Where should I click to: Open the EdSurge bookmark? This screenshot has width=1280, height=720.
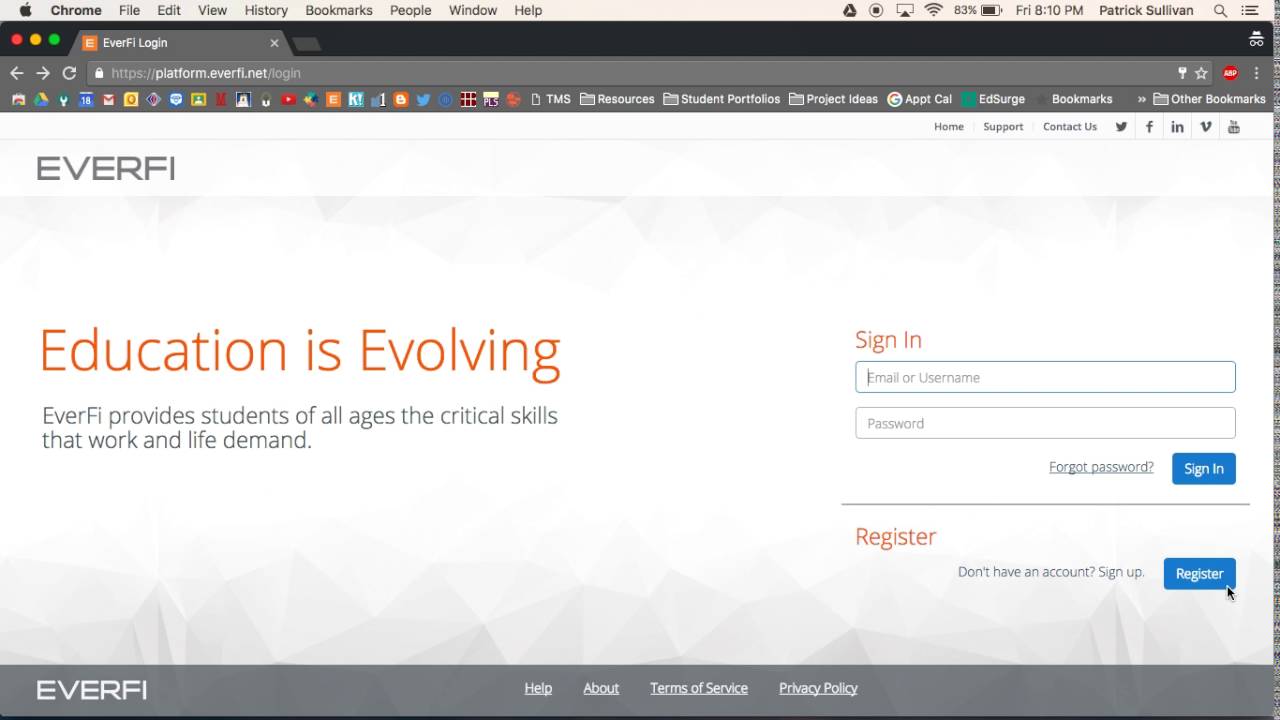click(x=994, y=99)
